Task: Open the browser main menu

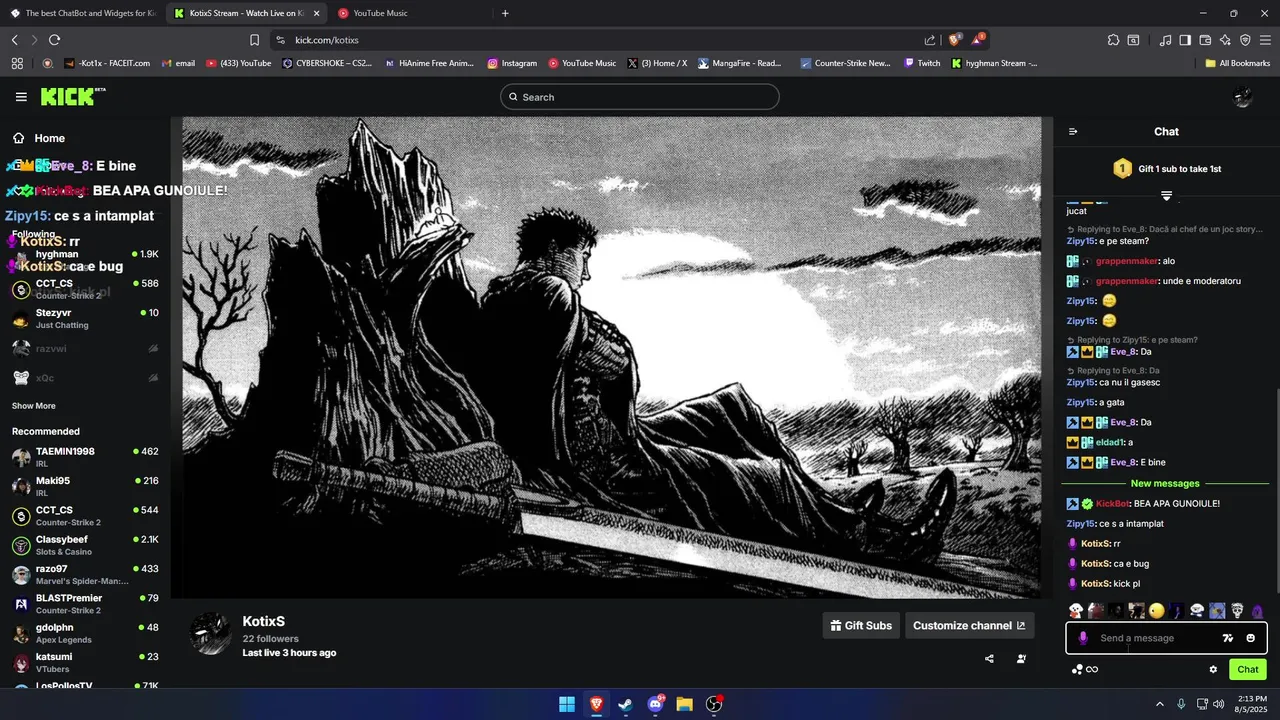Action: pos(1265,40)
